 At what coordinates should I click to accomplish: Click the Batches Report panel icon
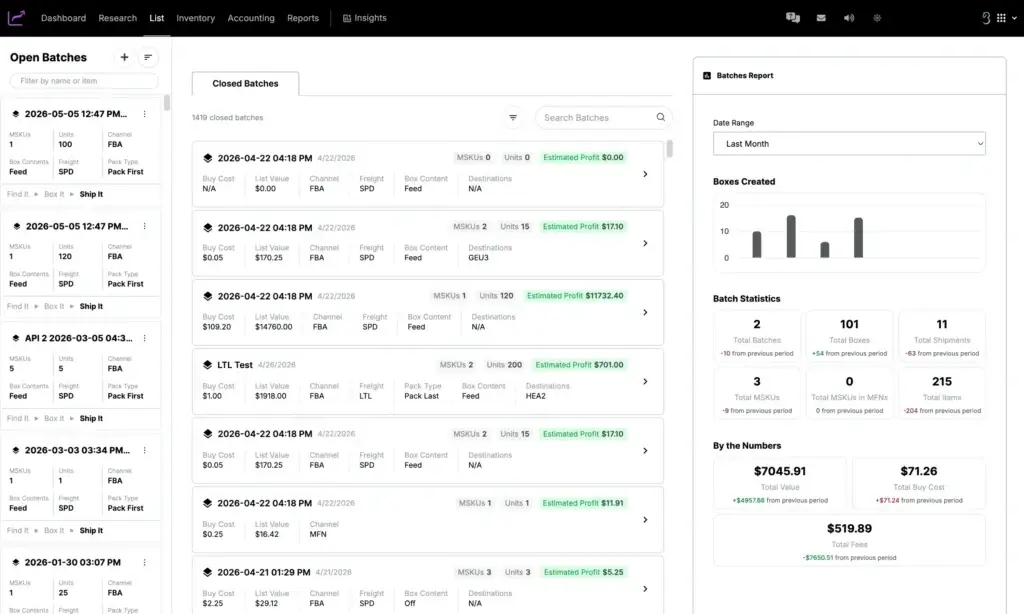pyautogui.click(x=707, y=76)
